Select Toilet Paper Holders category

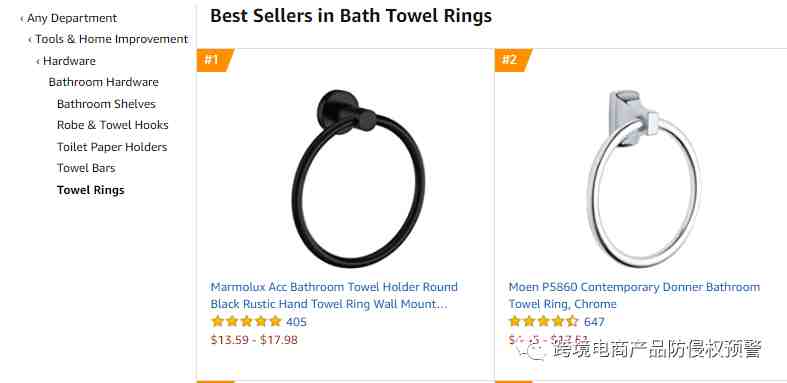(x=112, y=147)
